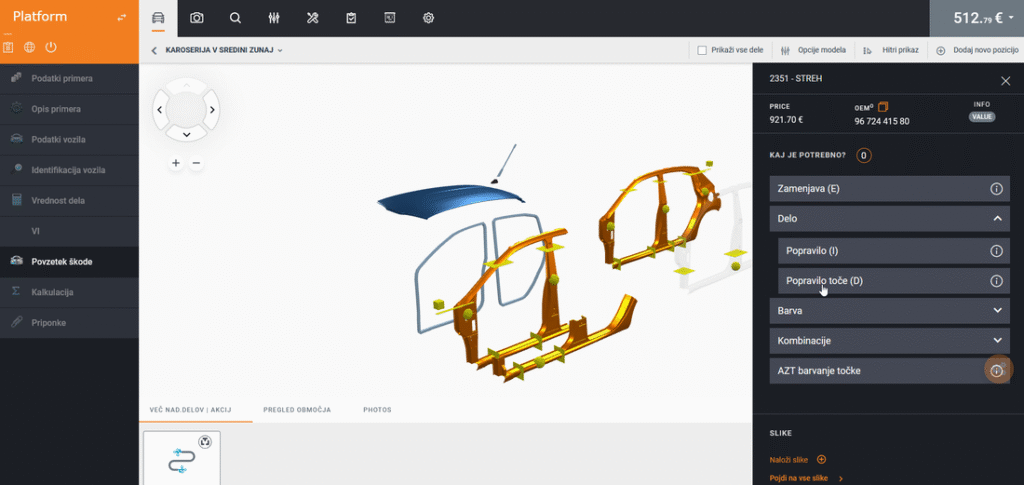Click Dodaj novo pozicijo button
The width and height of the screenshot is (1024, 485).
975,50
